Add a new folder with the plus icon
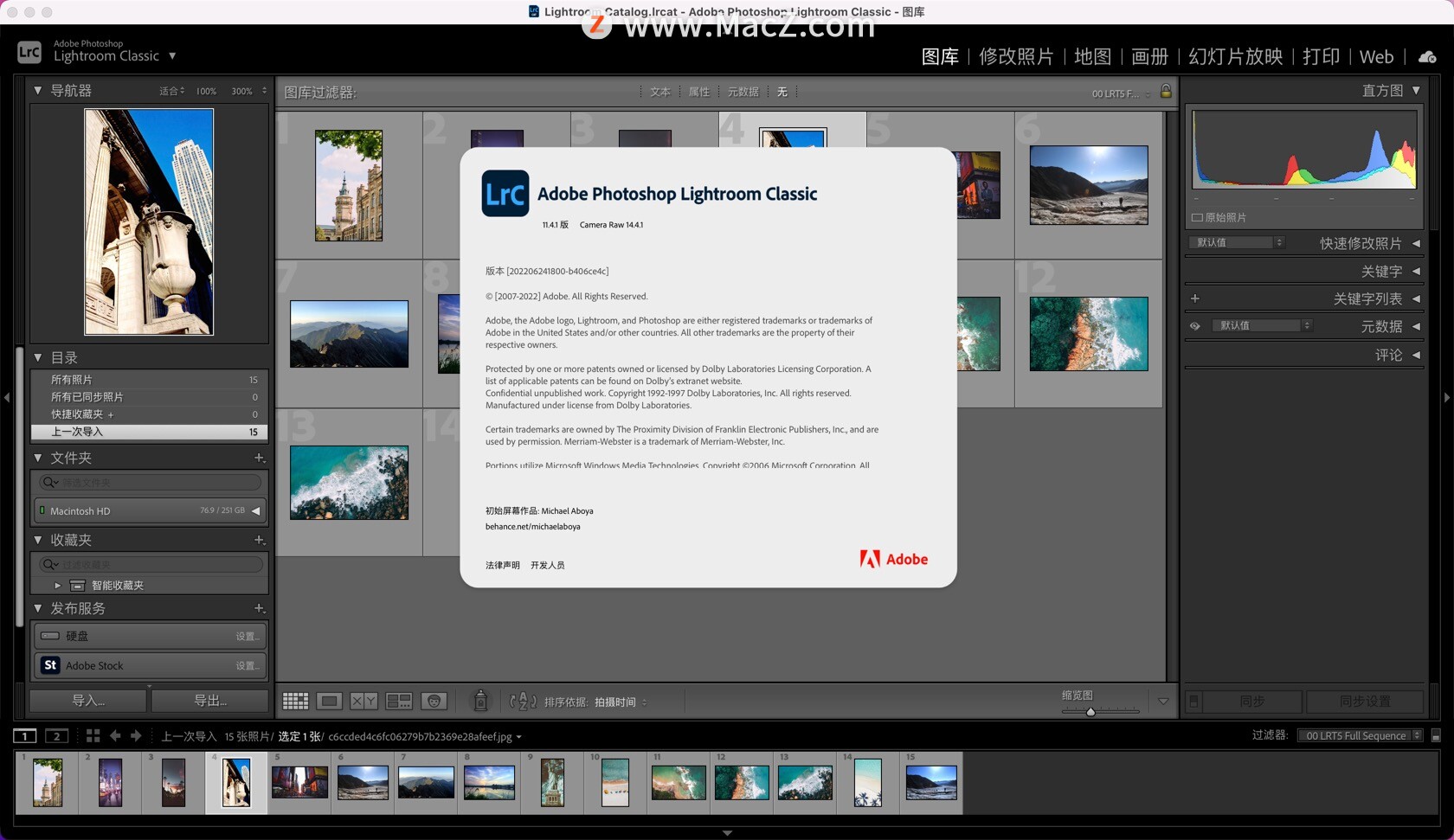The width and height of the screenshot is (1454, 840). (259, 458)
